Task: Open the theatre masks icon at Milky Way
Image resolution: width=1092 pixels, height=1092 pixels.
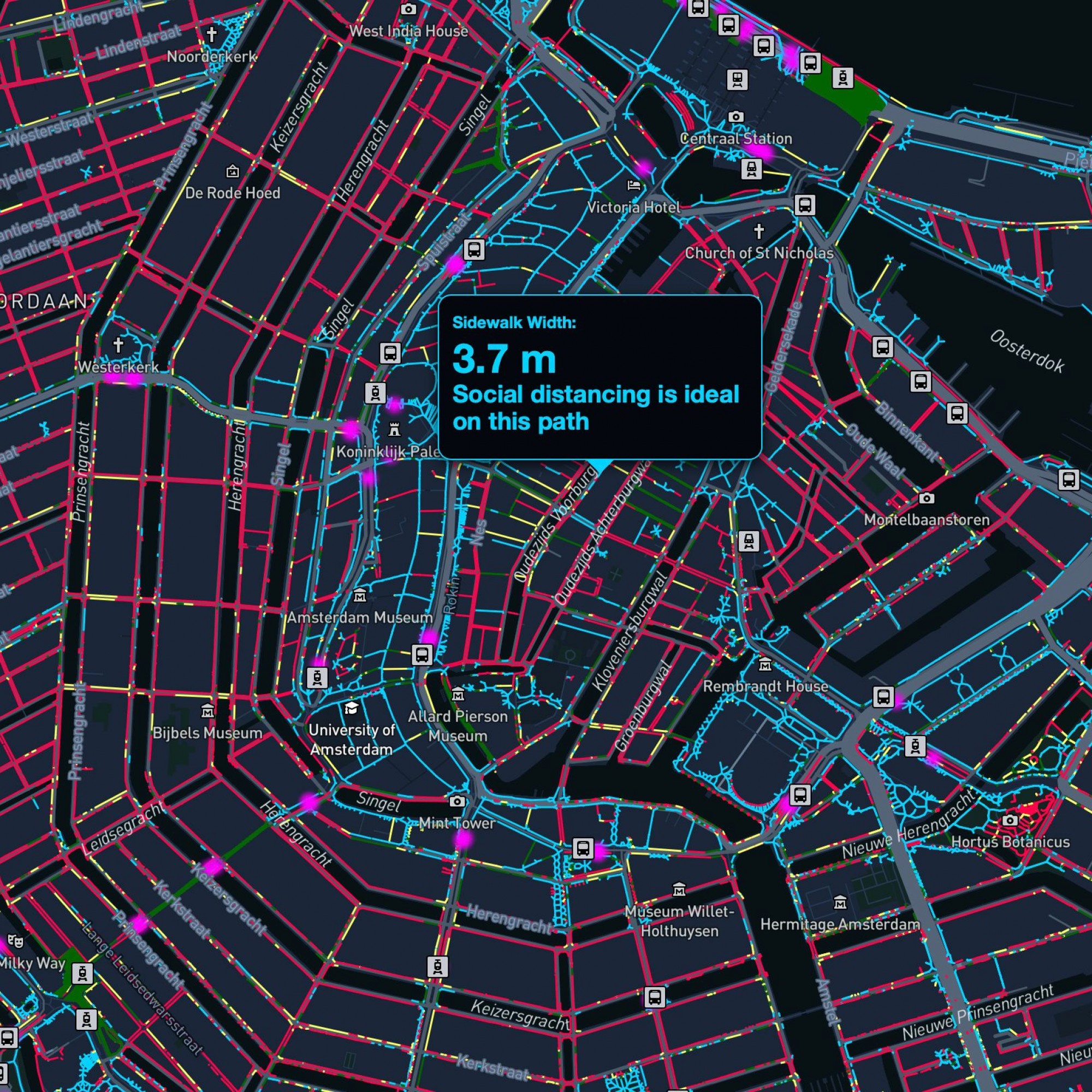Action: coord(15,941)
